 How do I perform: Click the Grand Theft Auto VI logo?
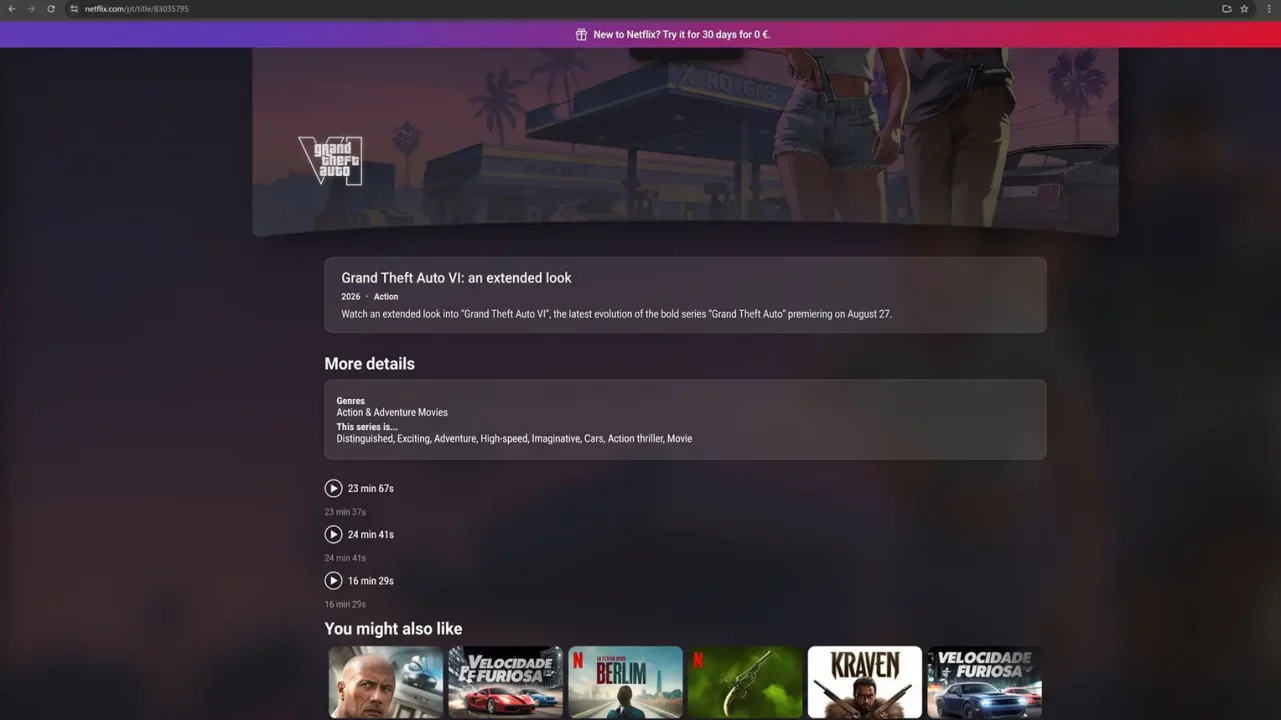[331, 160]
